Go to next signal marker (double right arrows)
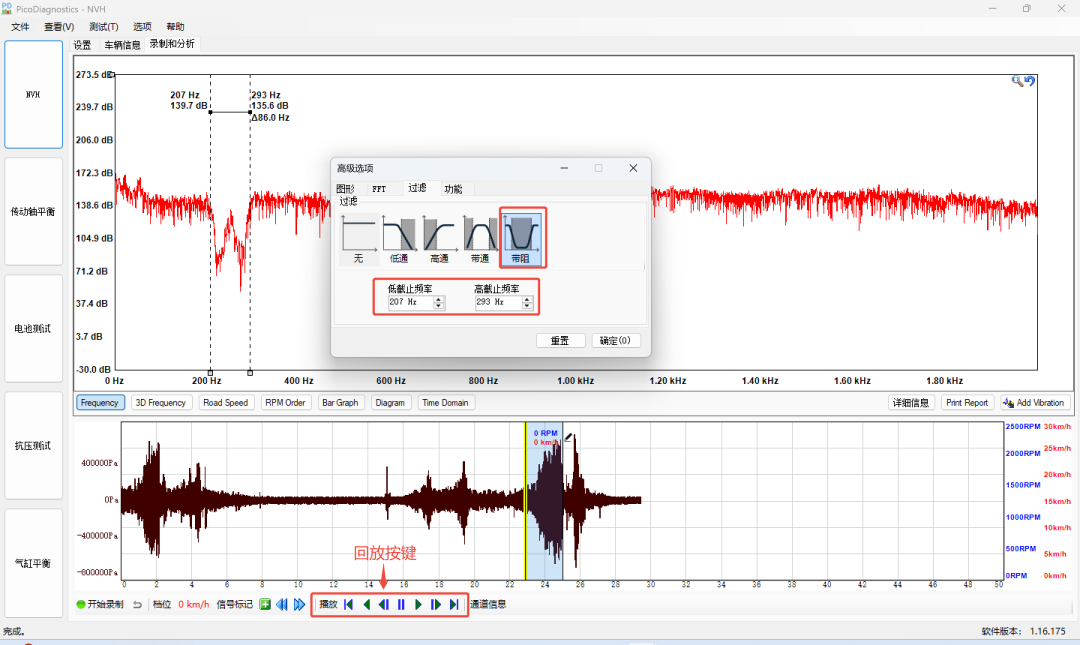Image resolution: width=1080 pixels, height=645 pixels. pyautogui.click(x=299, y=604)
